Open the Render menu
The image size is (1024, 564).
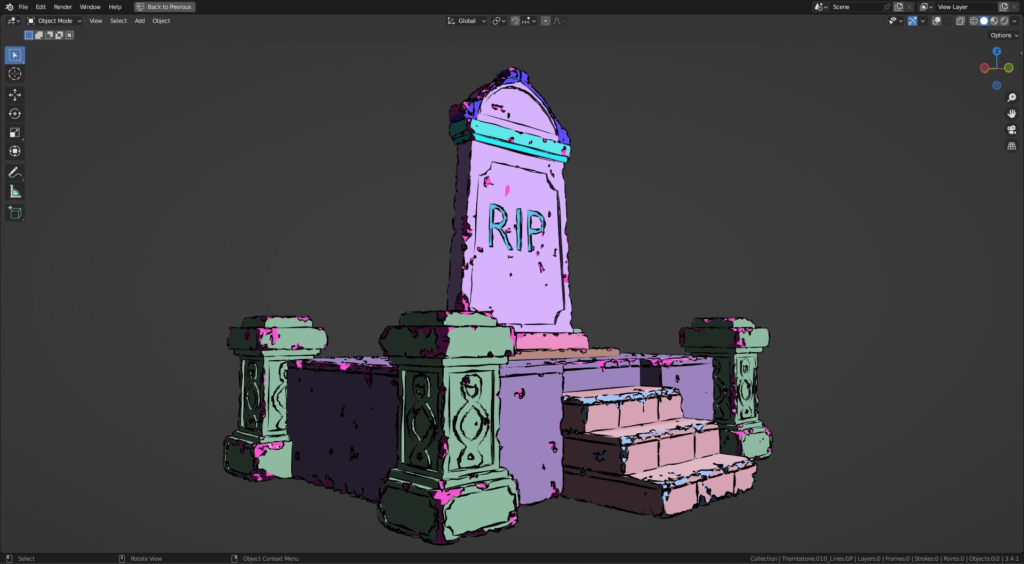[x=63, y=7]
